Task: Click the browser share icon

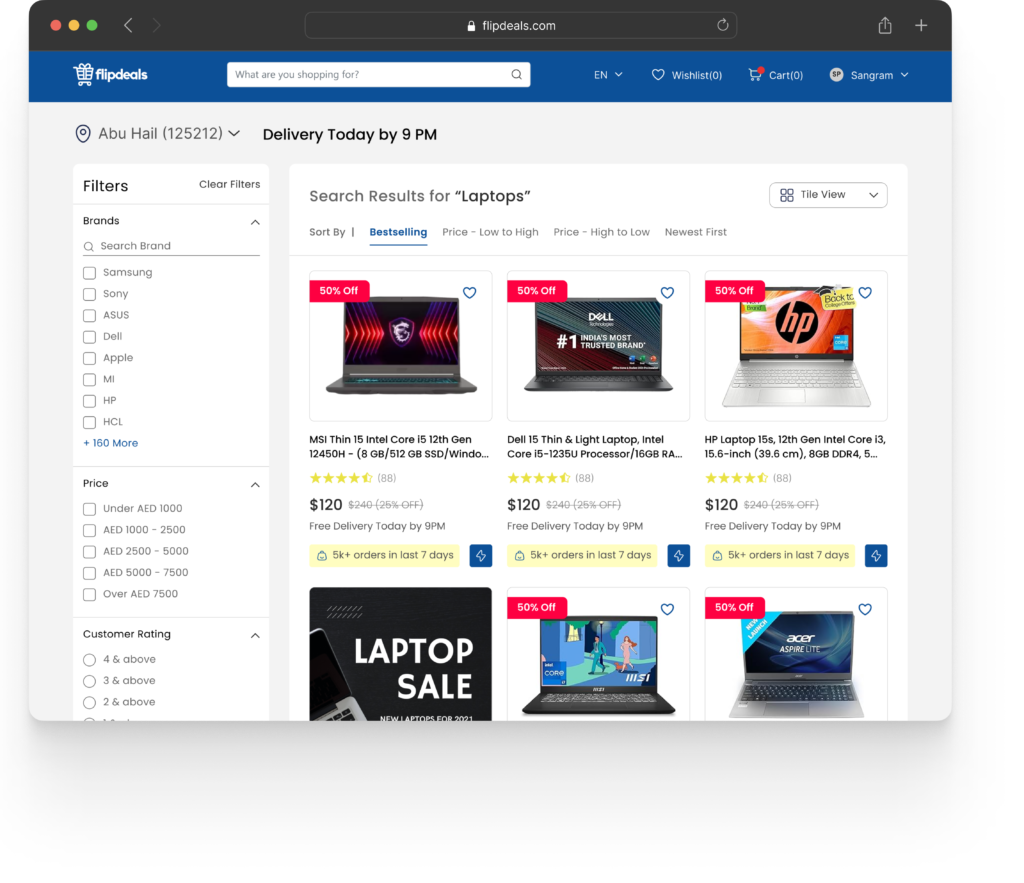Action: [x=885, y=25]
